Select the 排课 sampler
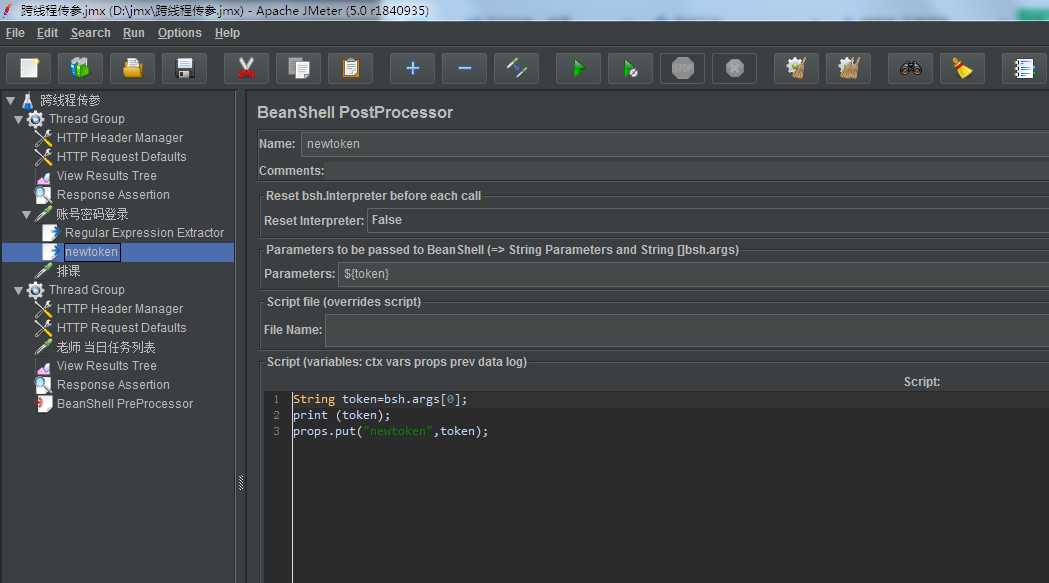This screenshot has height=583, width=1049. click(x=68, y=271)
